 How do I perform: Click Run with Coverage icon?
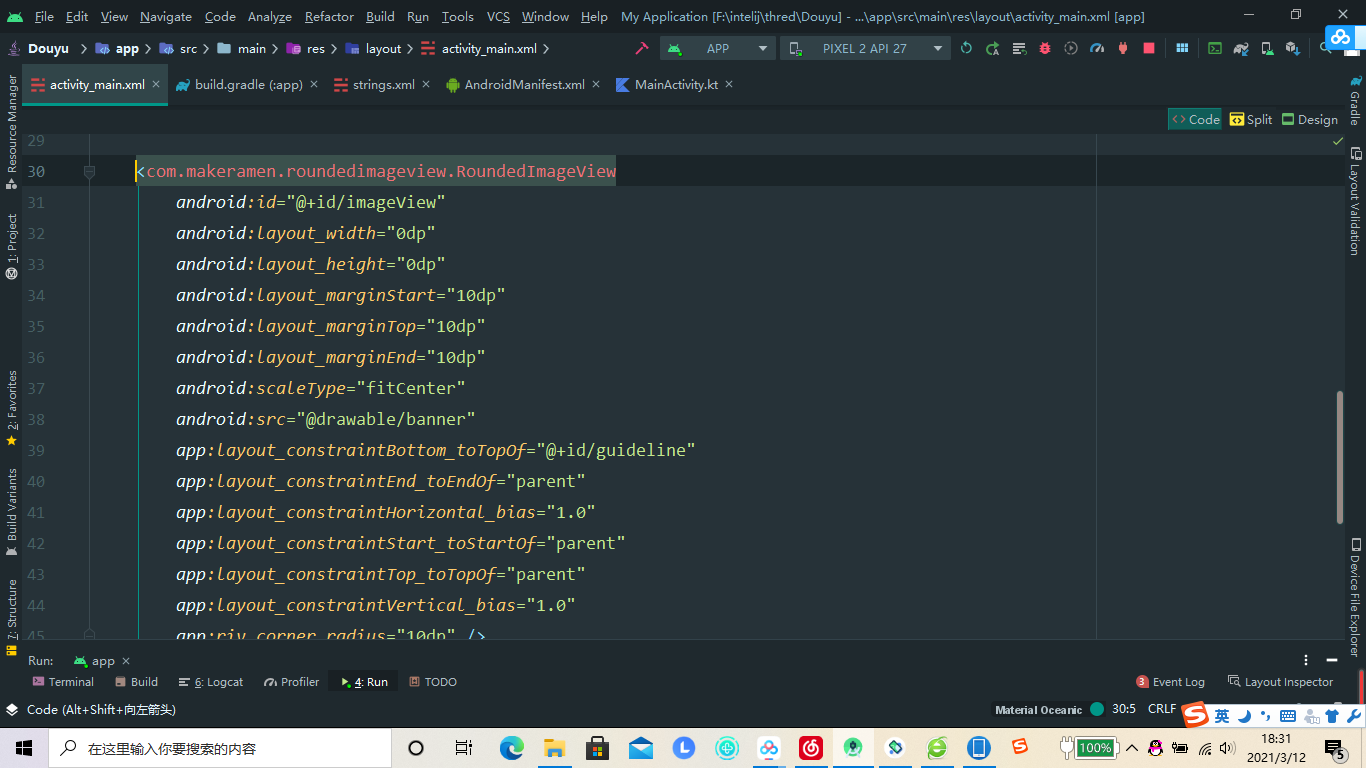point(1071,48)
